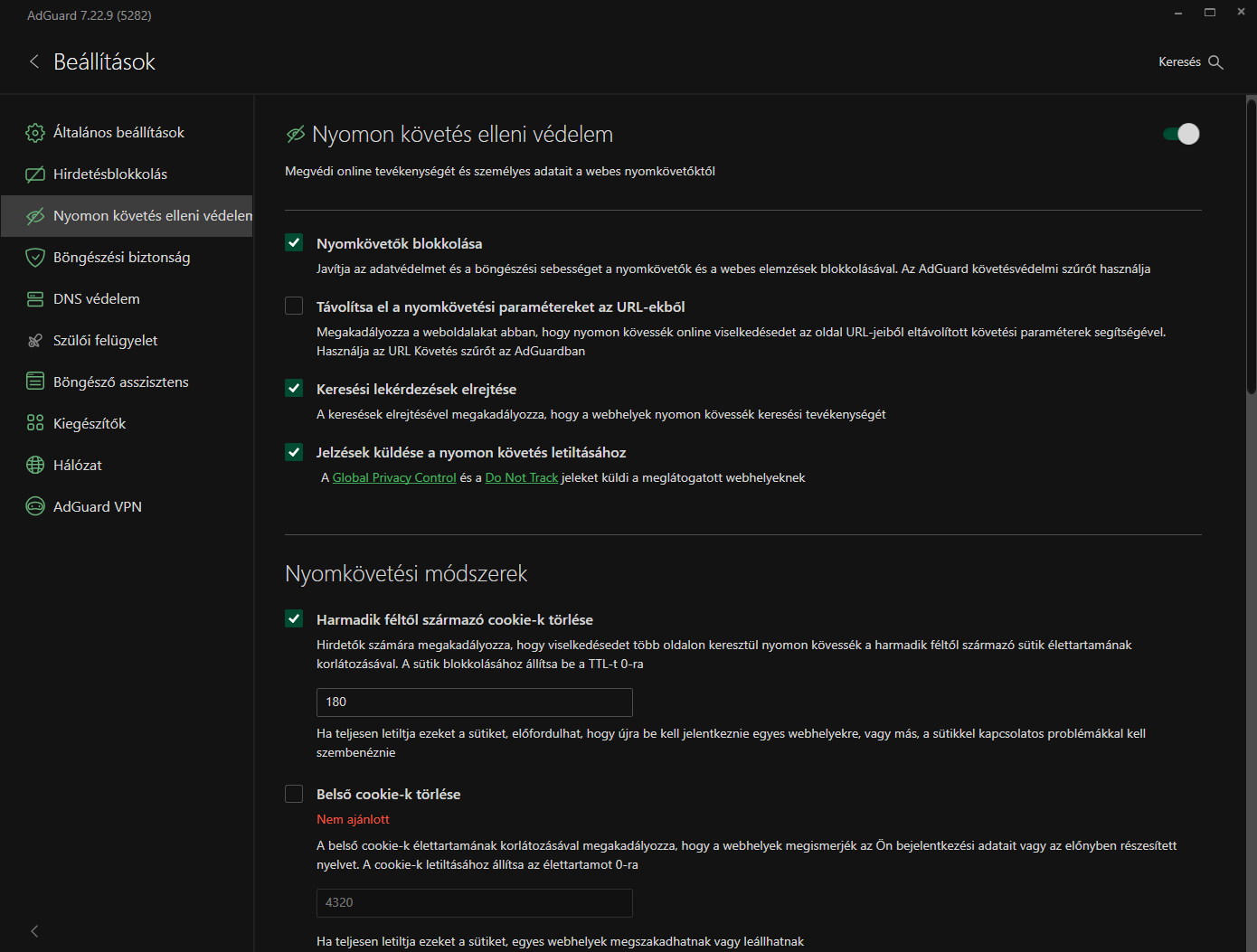The width and height of the screenshot is (1257, 952).
Task: Click the Hálózat globe icon
Action: tap(35, 465)
